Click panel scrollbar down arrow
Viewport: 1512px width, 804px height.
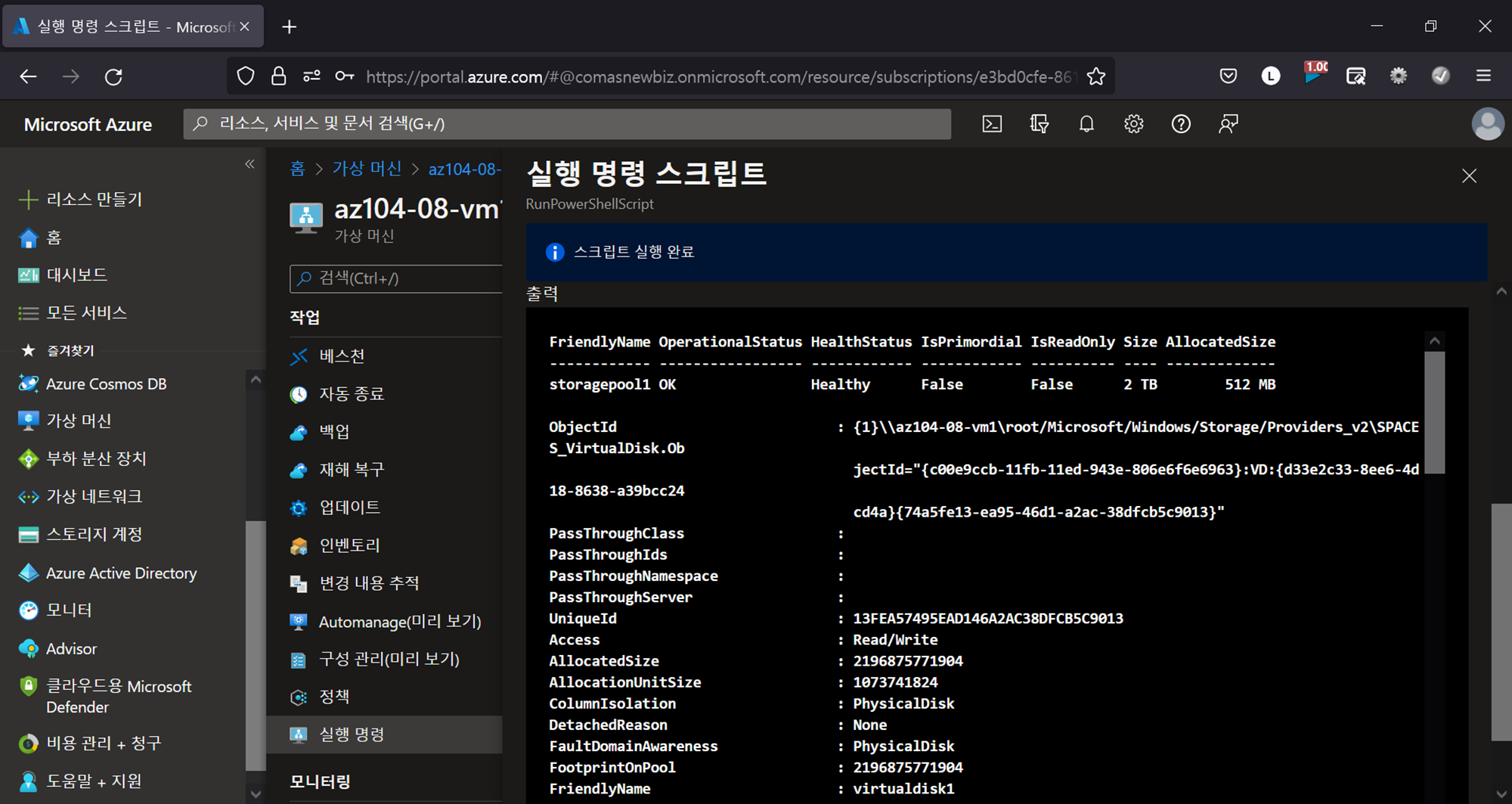[x=1501, y=795]
